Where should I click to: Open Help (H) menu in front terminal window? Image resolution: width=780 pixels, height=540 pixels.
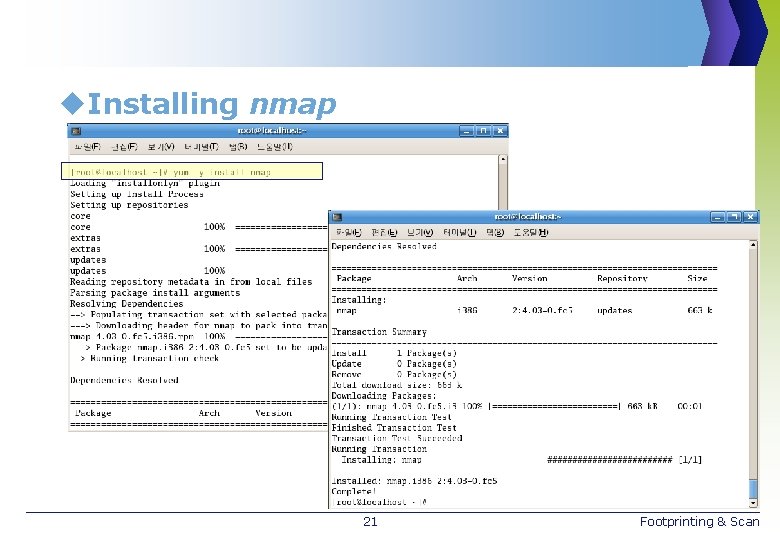click(531, 232)
